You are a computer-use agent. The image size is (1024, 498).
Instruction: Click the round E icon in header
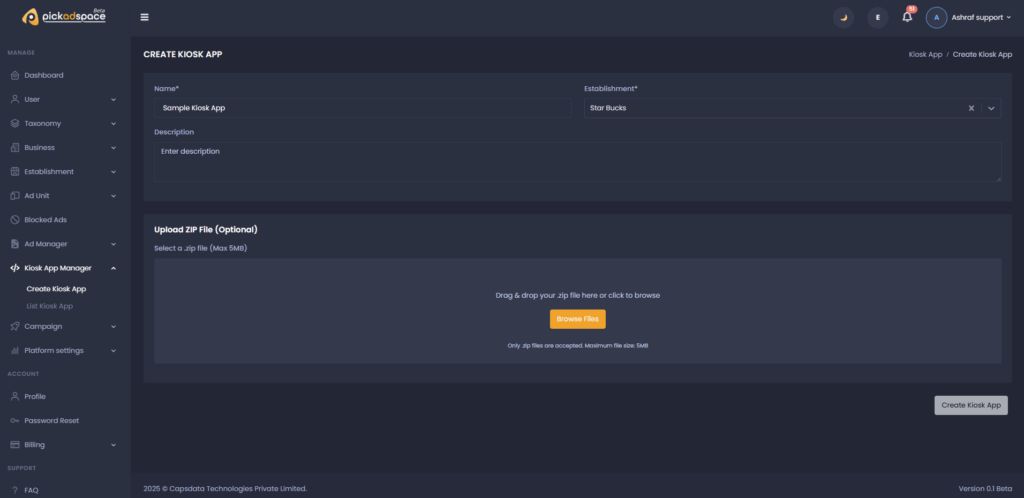tap(877, 17)
